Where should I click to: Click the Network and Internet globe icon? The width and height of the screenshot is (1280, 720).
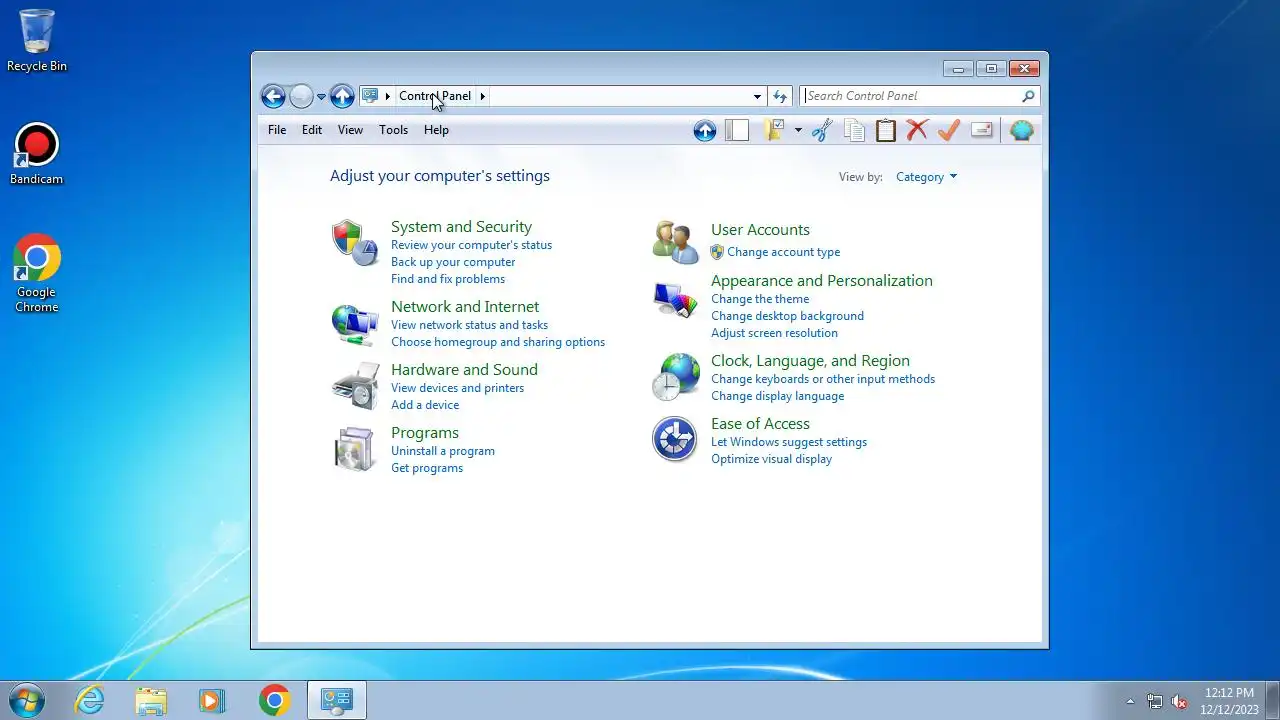(x=355, y=324)
